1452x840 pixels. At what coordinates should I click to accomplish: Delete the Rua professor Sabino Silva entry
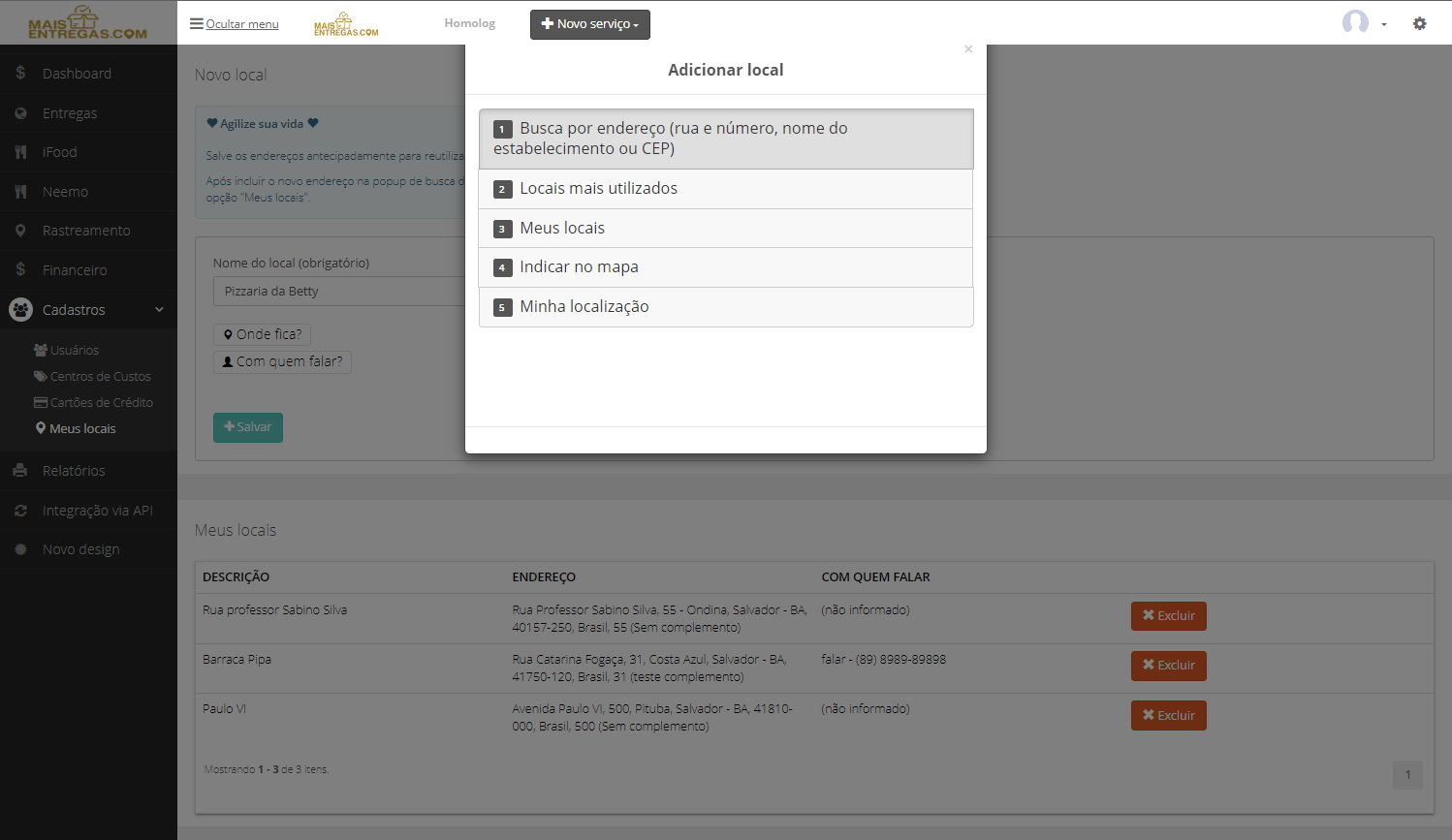1168,616
